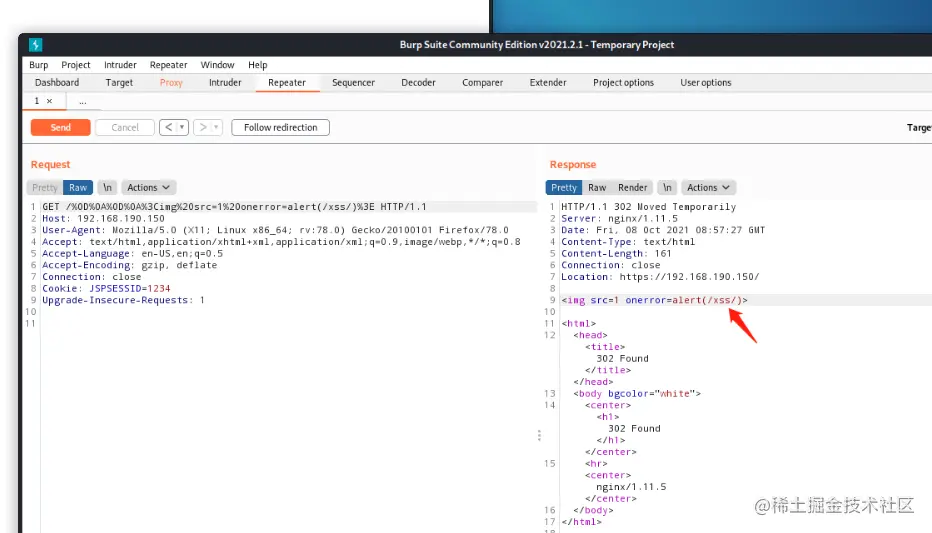Click the User-Agent header line
This screenshot has width=932, height=533.
tap(275, 230)
